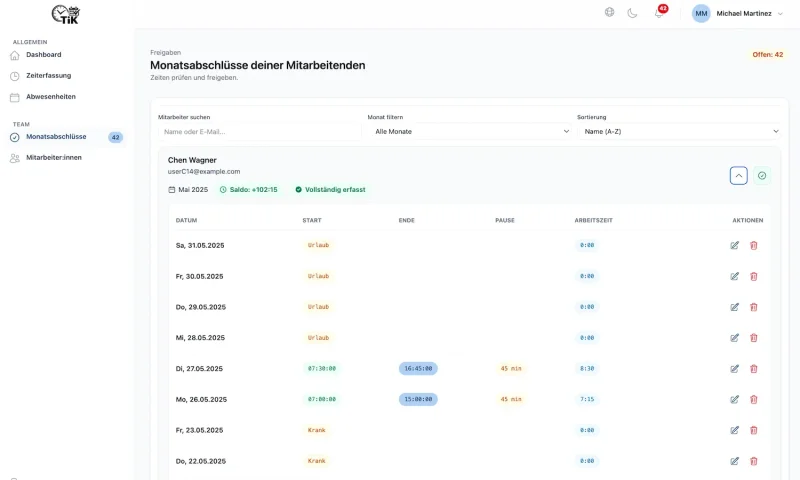Open notifications bell icon
This screenshot has width=800, height=480.
pyautogui.click(x=659, y=13)
